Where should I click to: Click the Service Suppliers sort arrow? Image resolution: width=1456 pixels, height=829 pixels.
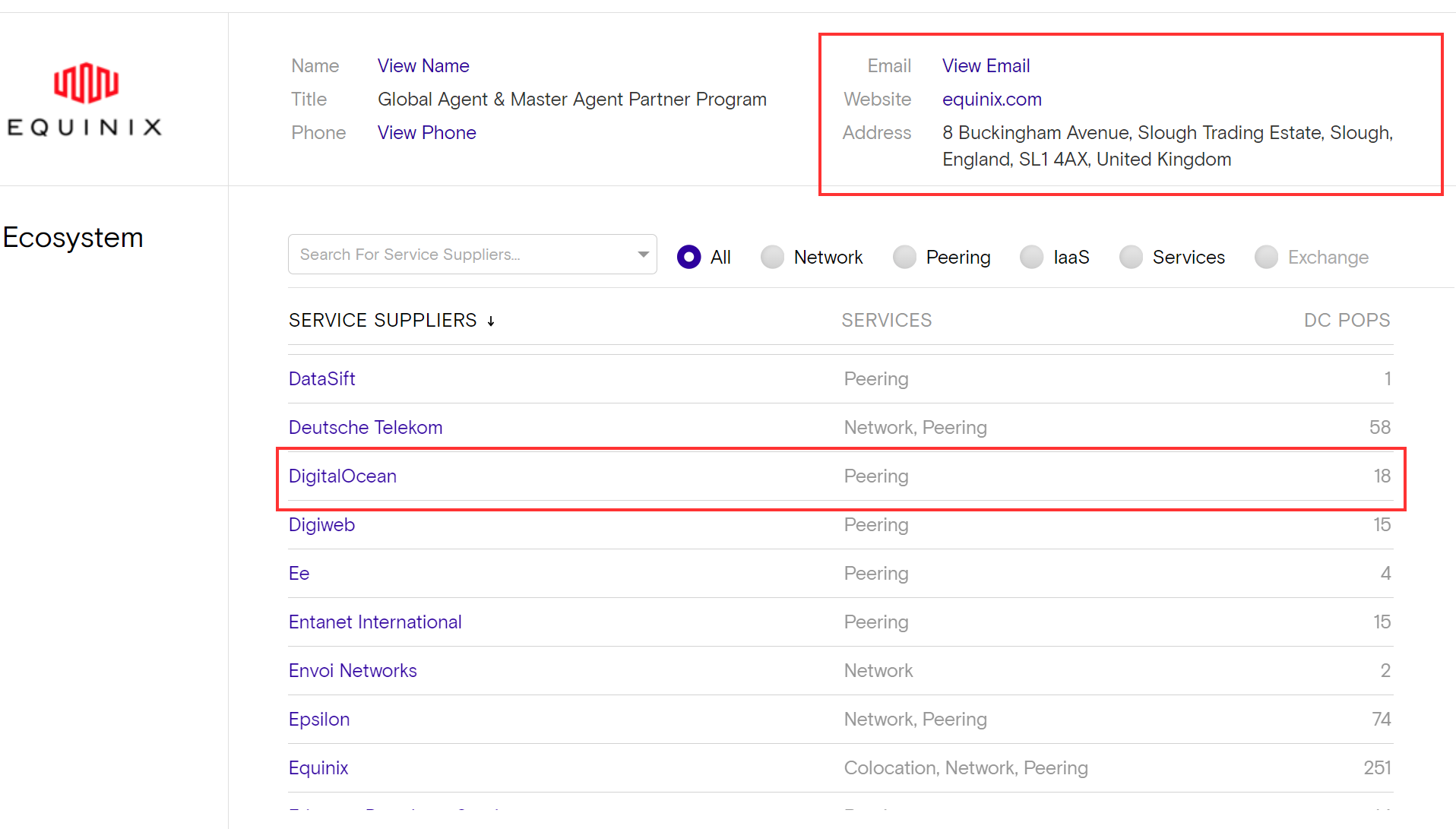pos(491,321)
